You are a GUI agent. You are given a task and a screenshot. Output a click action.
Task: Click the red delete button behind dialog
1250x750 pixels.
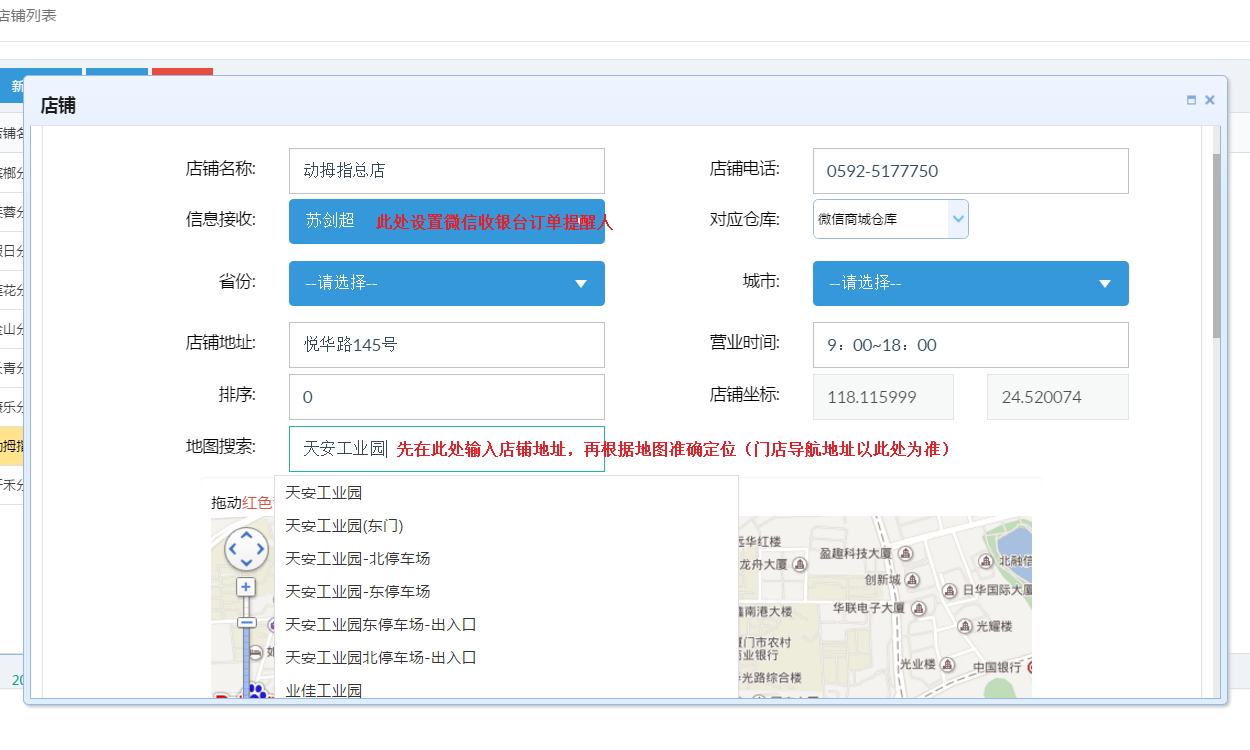(x=182, y=72)
